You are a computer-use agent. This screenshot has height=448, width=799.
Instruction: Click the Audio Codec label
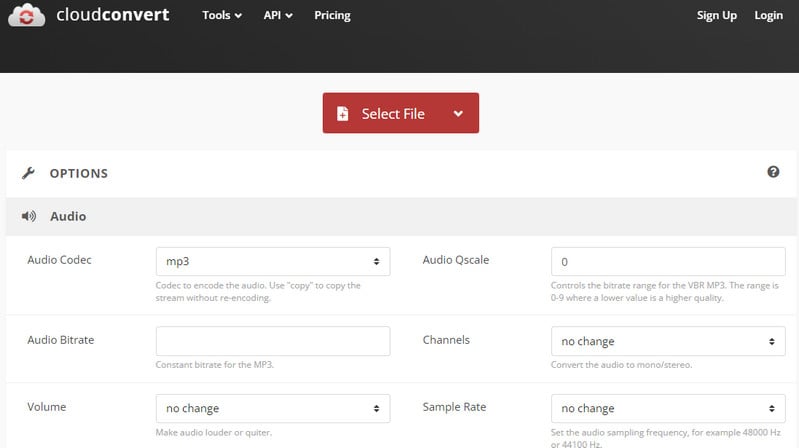59,260
